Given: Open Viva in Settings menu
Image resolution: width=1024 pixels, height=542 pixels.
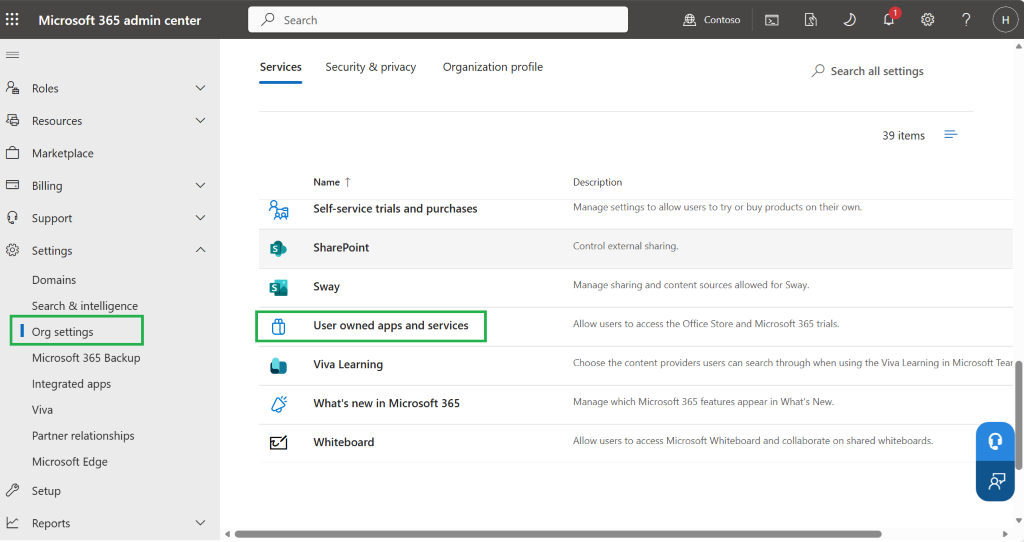Looking at the screenshot, I should point(42,410).
